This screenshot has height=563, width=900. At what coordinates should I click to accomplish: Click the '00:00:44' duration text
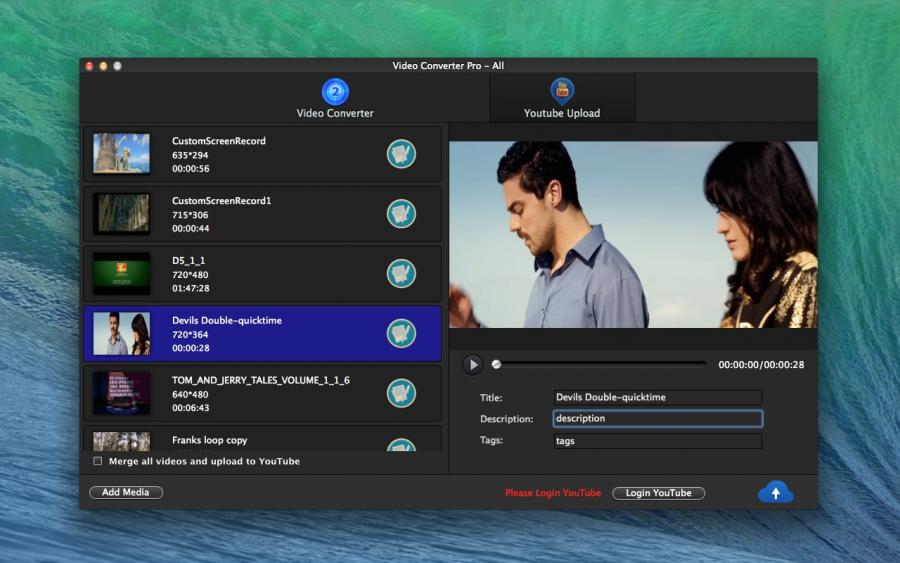(191, 228)
